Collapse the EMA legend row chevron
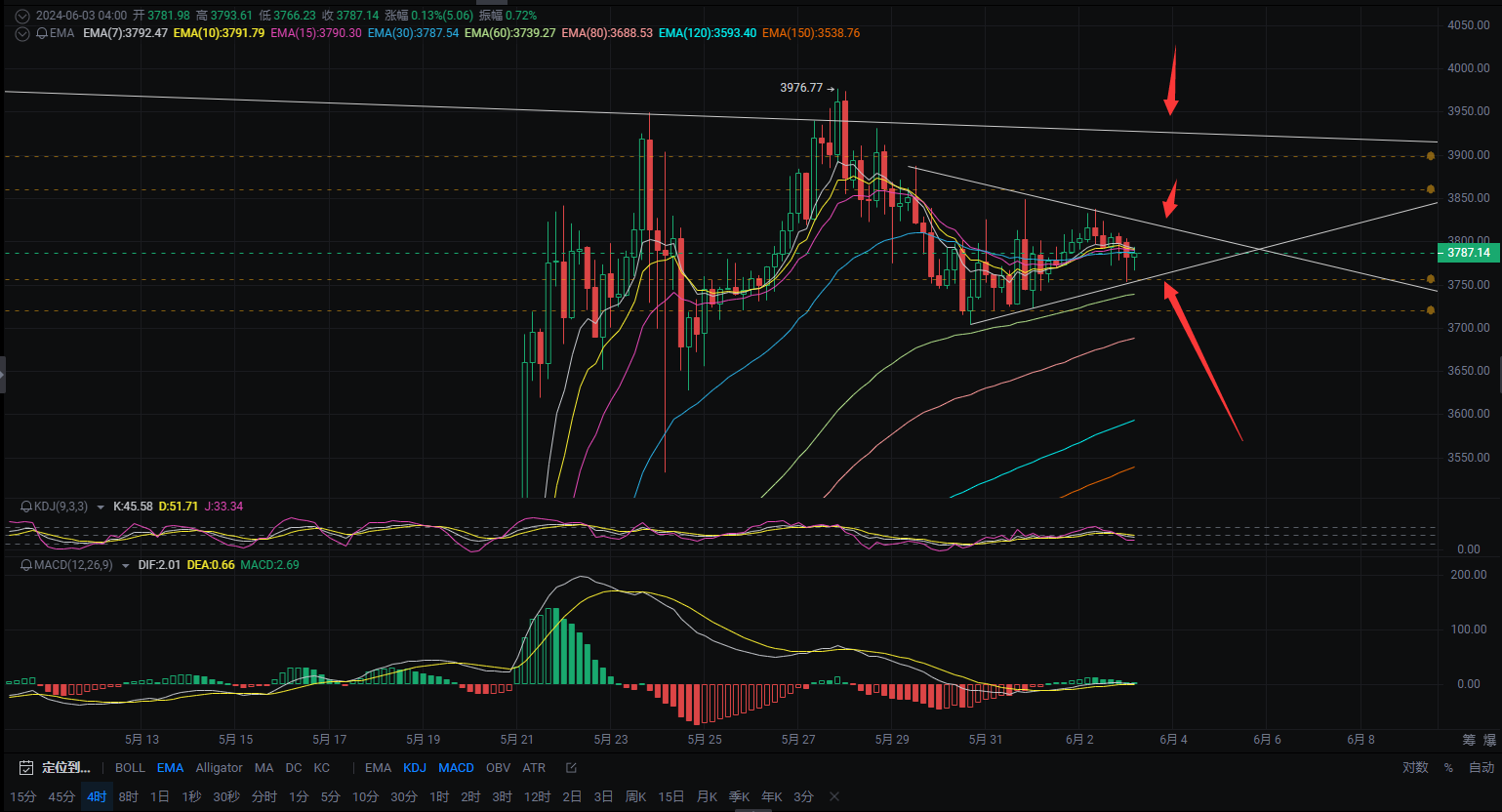This screenshot has height=812, width=1502. point(22,33)
